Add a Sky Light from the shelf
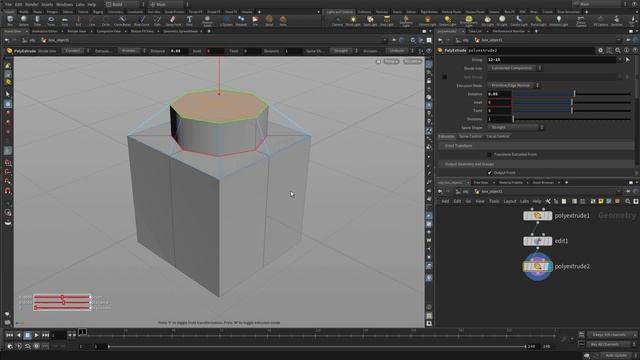The image size is (640, 360). click(487, 20)
